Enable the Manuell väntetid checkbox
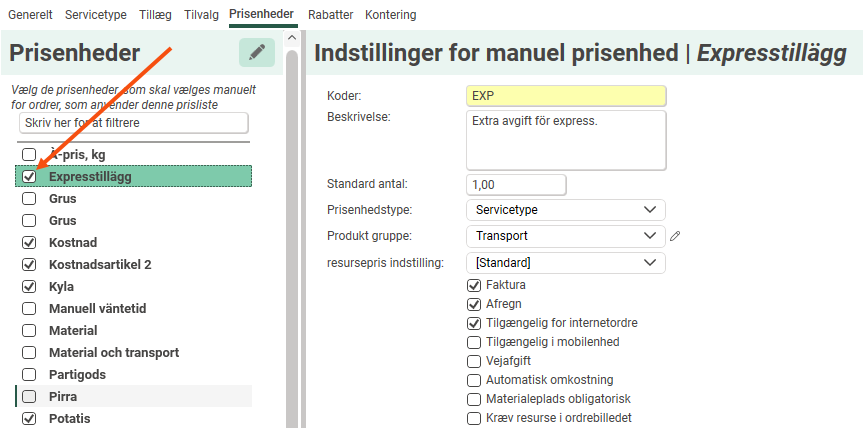The width and height of the screenshot is (863, 428). click(29, 309)
